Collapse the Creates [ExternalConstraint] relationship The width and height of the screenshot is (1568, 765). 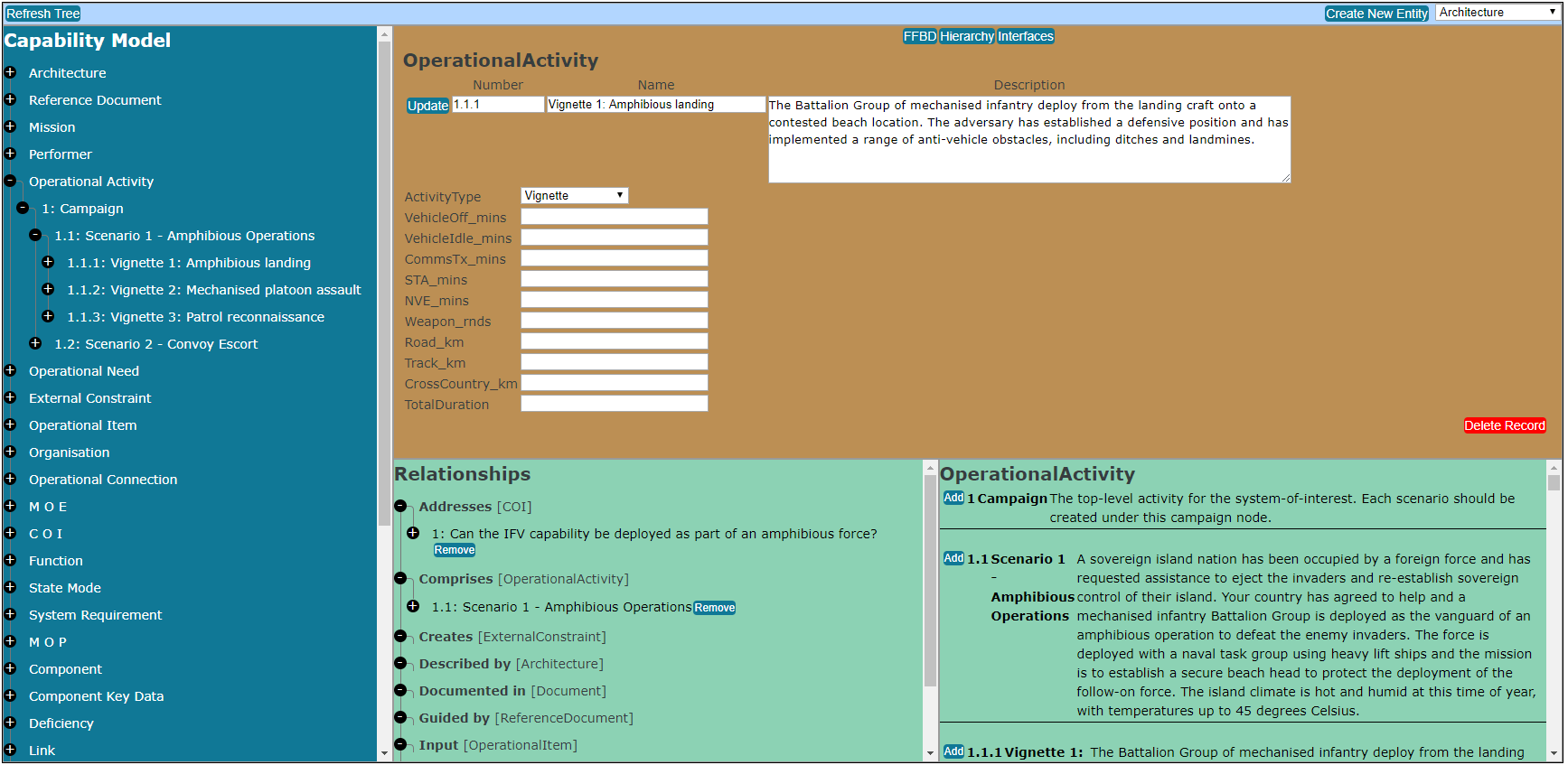pyautogui.click(x=400, y=636)
